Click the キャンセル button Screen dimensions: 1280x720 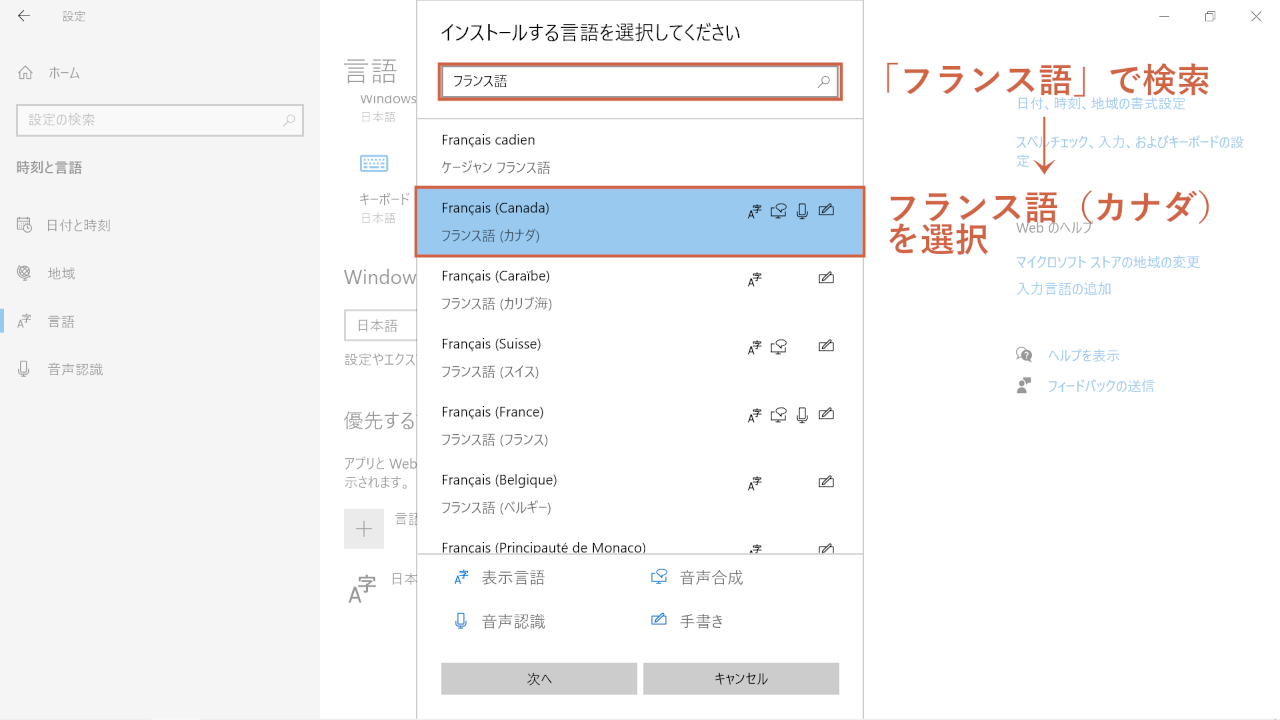tap(741, 679)
